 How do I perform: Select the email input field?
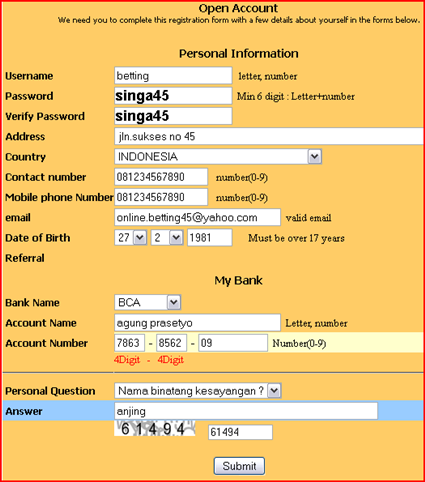(x=197, y=217)
